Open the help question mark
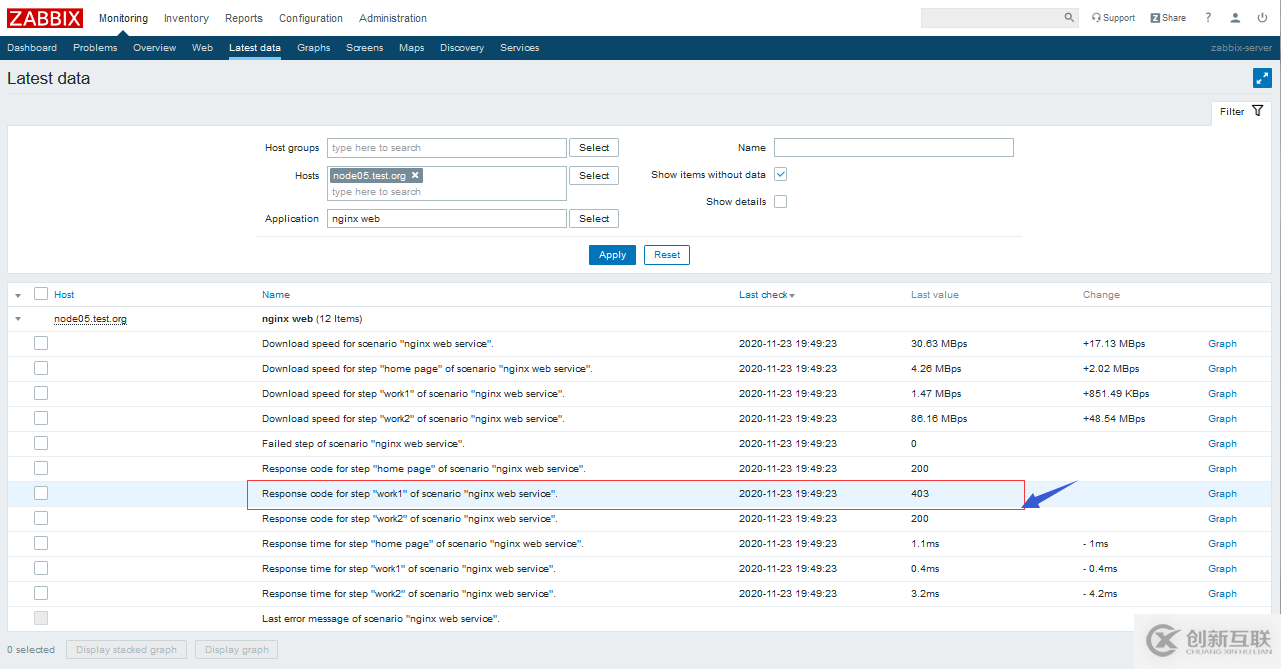1281x669 pixels. coord(1208,18)
